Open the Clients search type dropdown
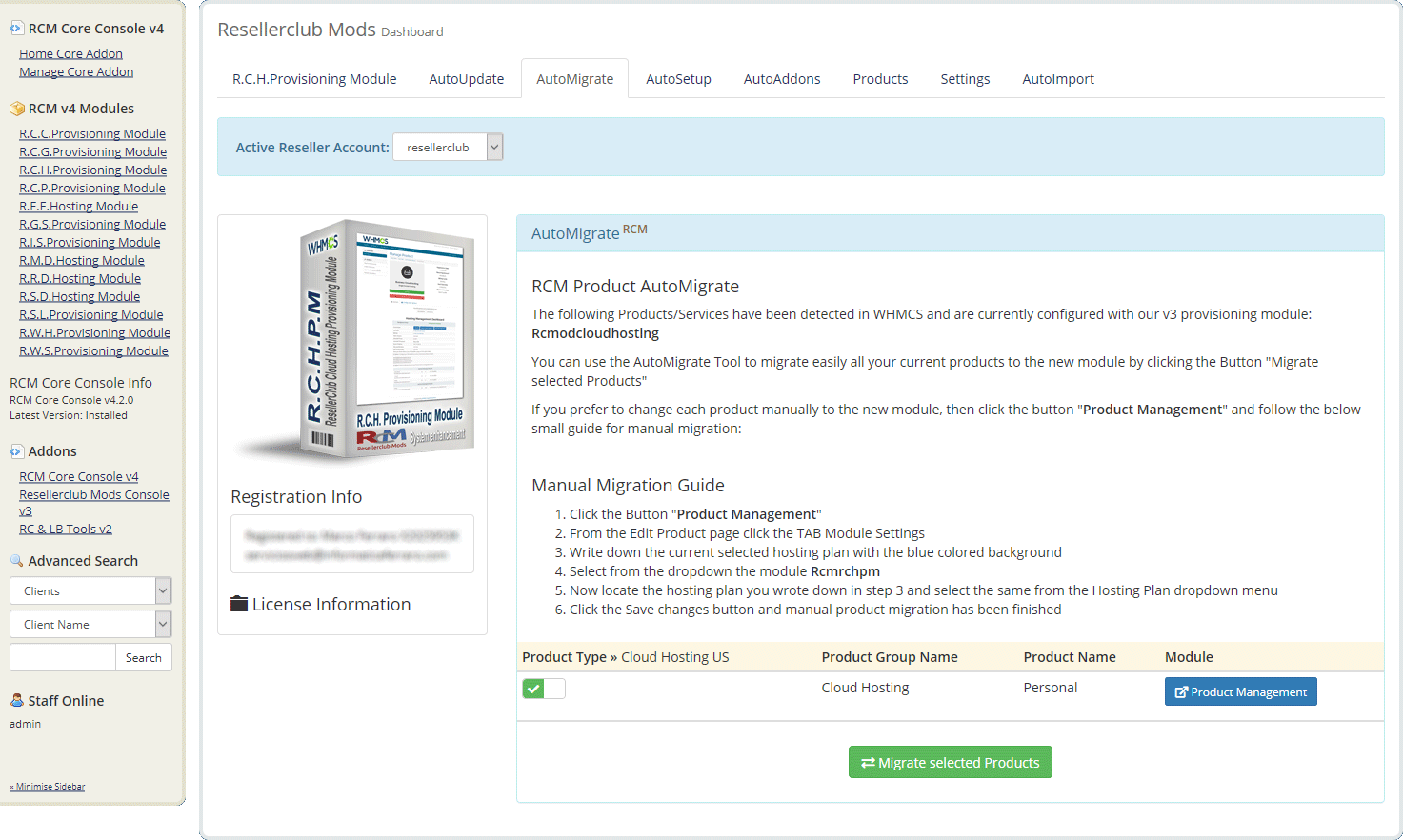The width and height of the screenshot is (1403, 840). (90, 590)
